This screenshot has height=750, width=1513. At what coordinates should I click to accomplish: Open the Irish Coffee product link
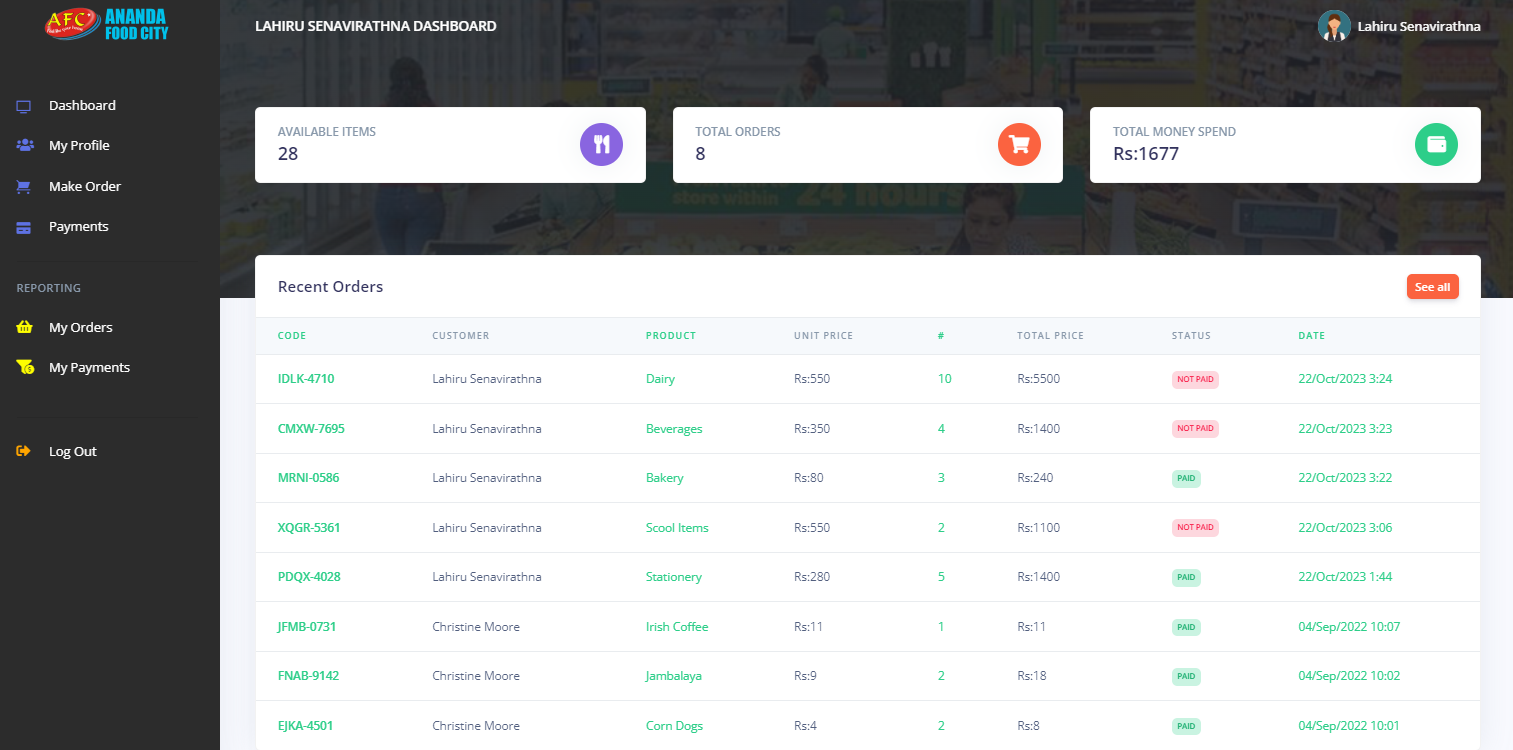pos(677,626)
